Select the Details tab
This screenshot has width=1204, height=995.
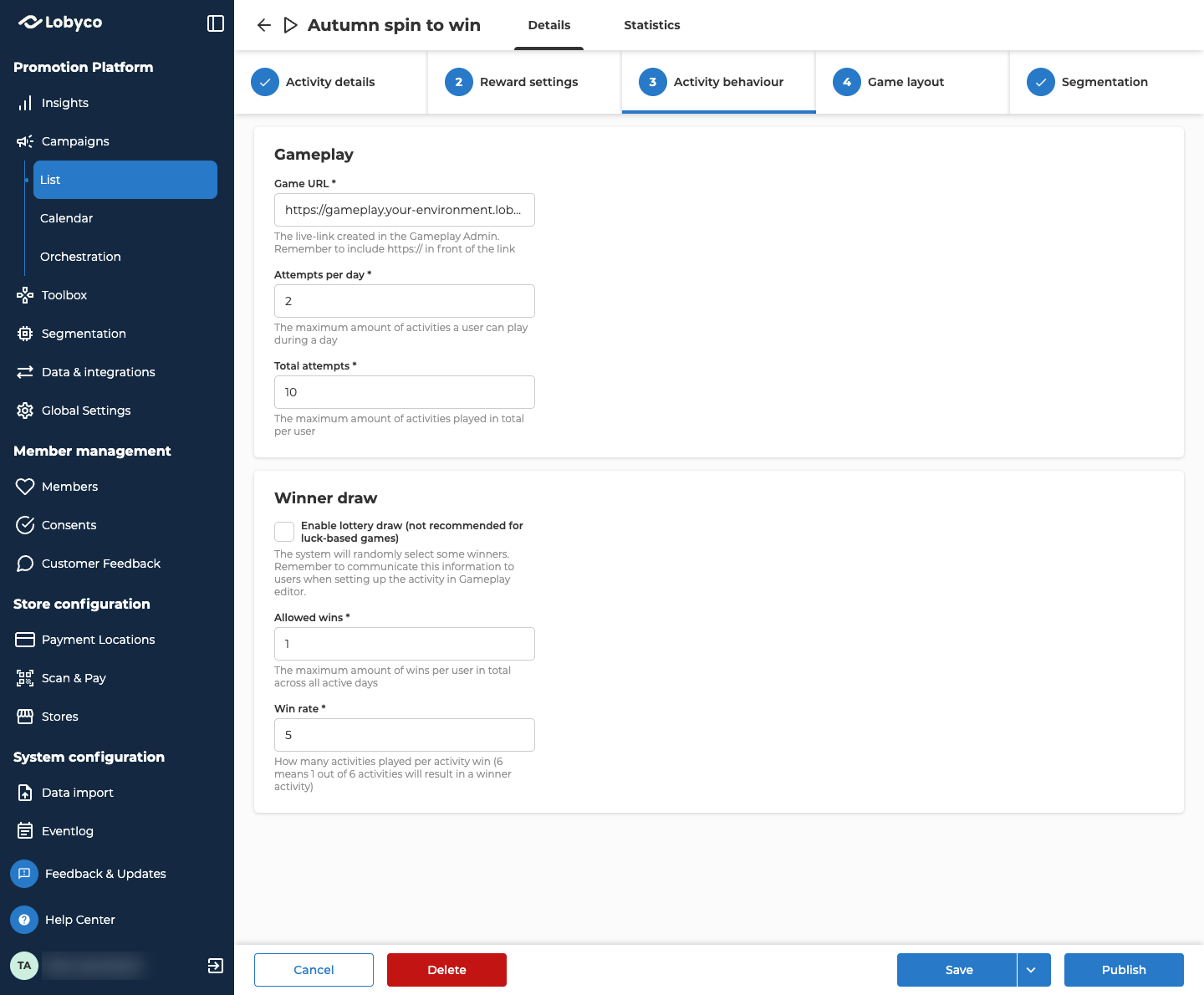point(549,25)
